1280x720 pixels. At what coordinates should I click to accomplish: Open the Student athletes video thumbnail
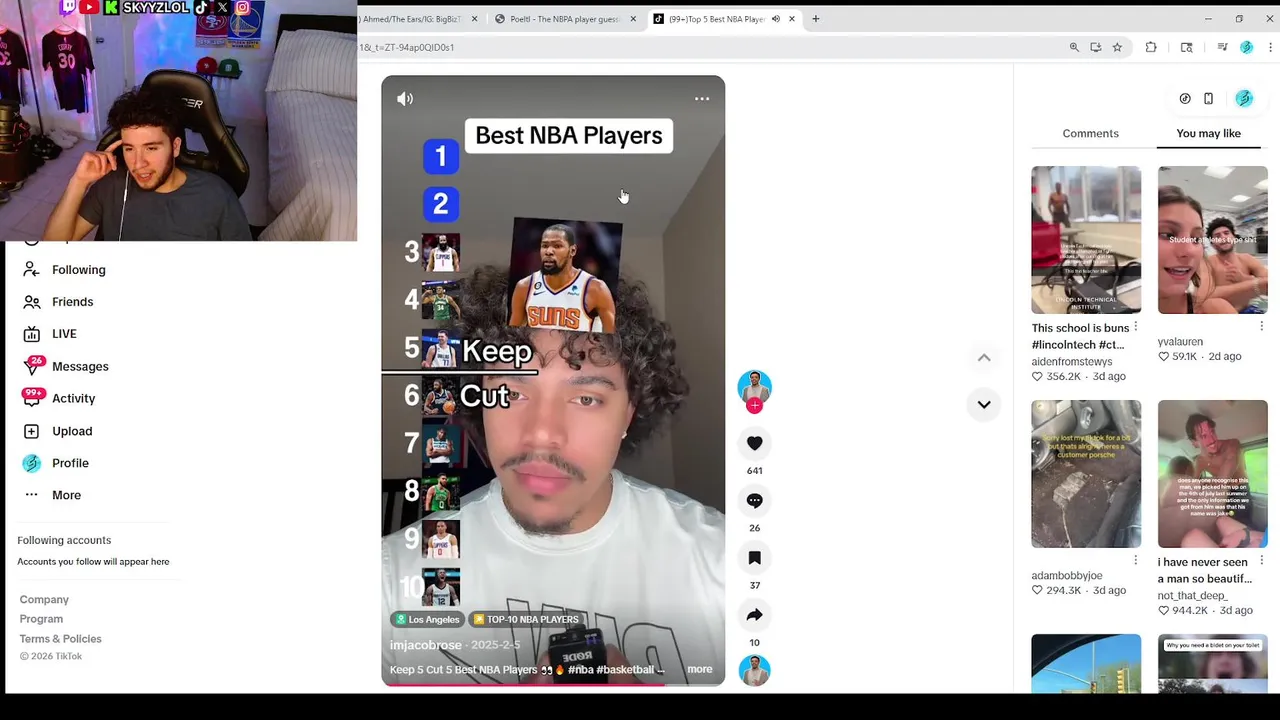click(1212, 240)
